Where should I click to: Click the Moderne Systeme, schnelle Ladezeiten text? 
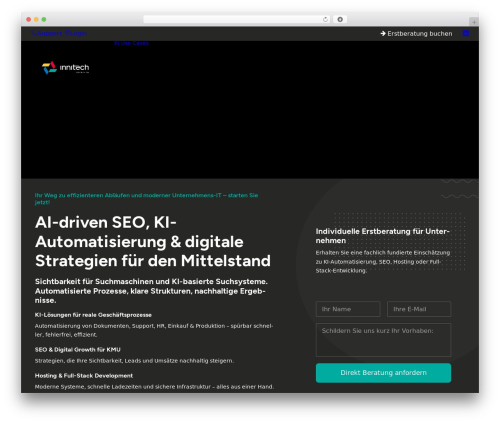tap(154, 387)
